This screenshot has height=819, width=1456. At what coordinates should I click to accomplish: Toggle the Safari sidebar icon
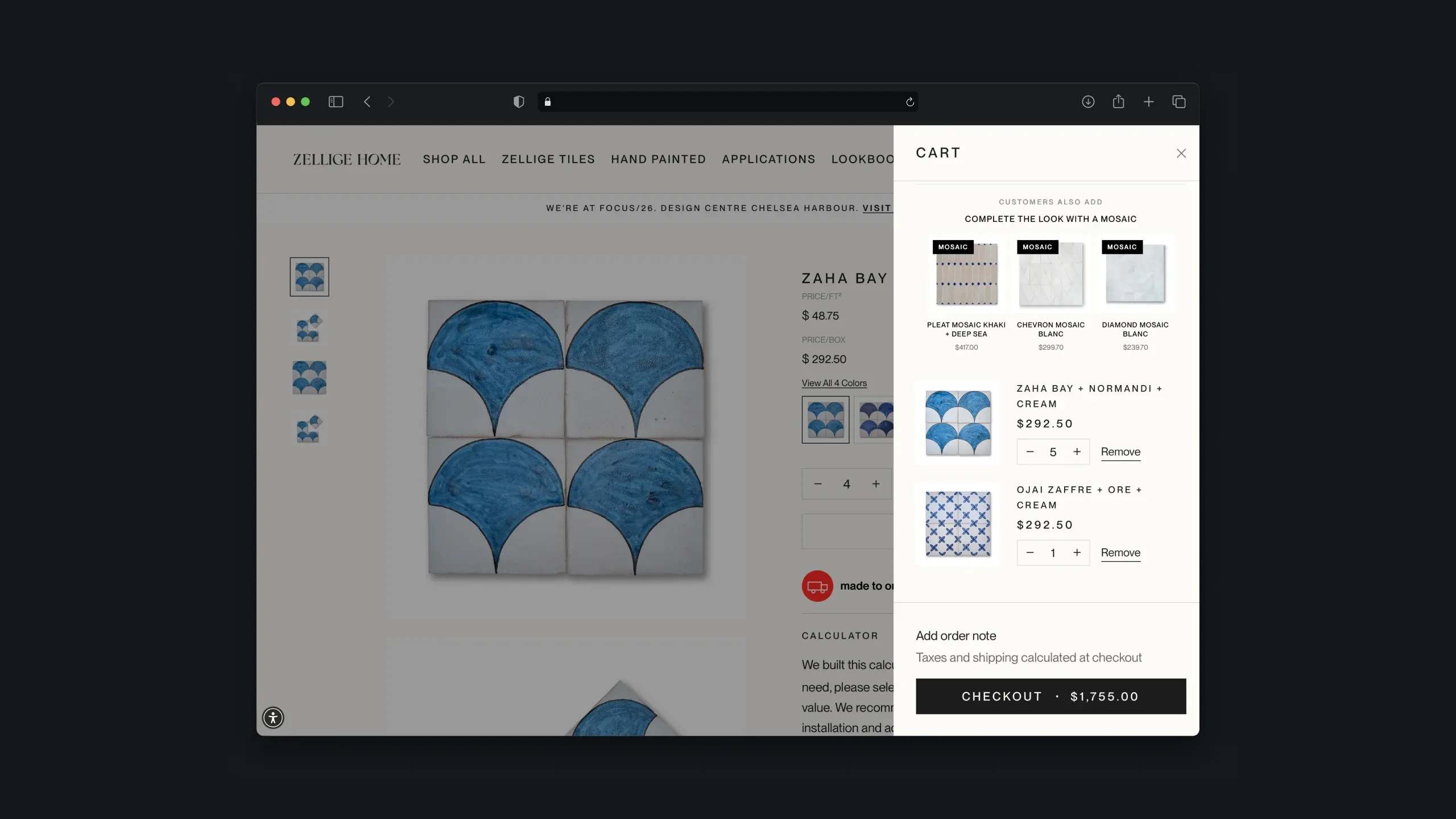tap(336, 102)
